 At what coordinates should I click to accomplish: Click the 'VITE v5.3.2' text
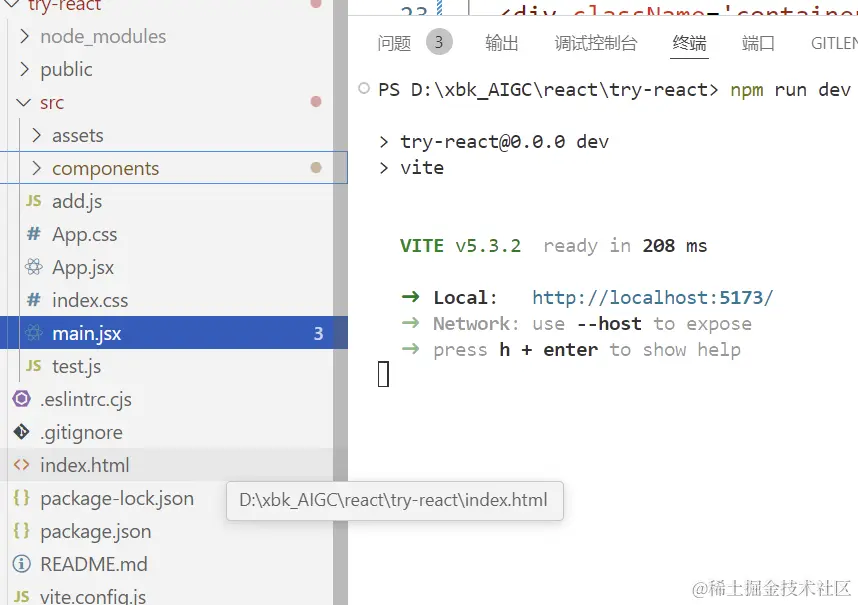461,246
